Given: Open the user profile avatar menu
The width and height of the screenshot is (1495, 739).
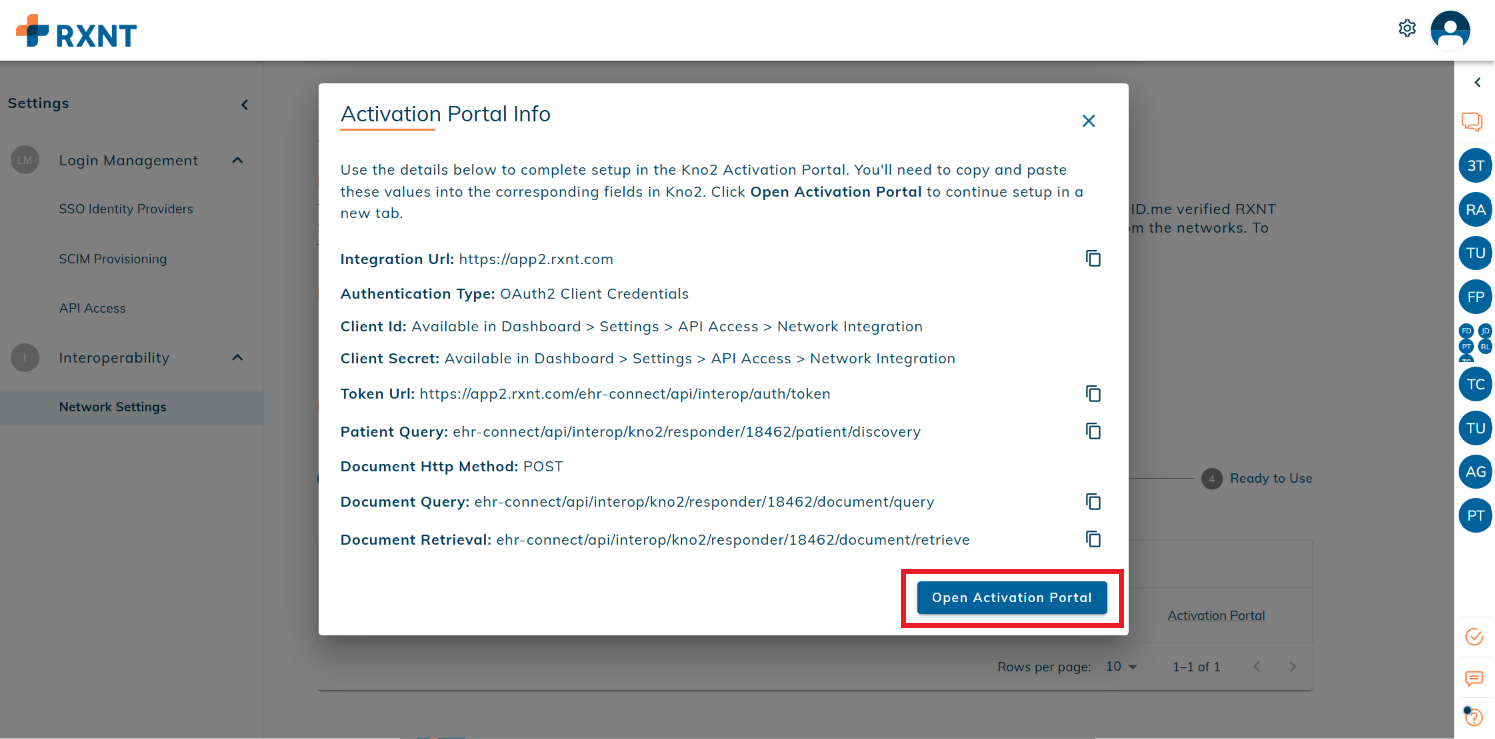Looking at the screenshot, I should [x=1450, y=29].
